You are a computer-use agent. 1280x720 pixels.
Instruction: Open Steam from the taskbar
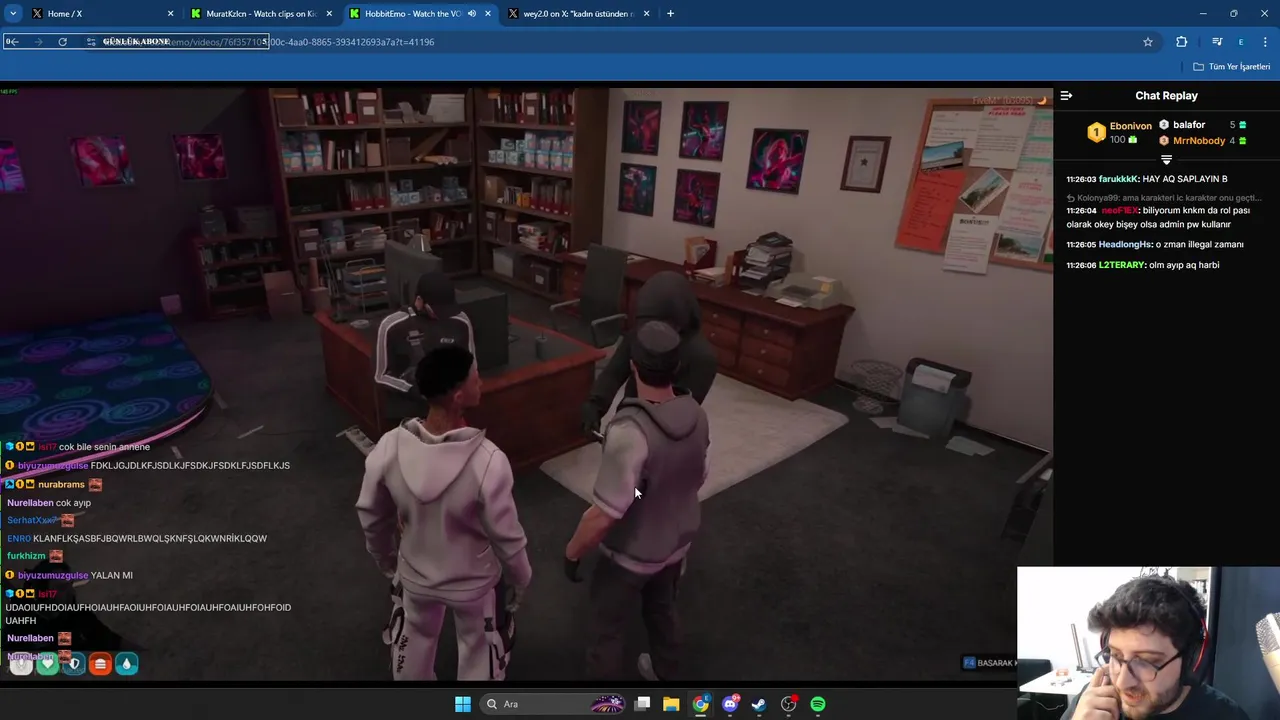click(x=759, y=704)
